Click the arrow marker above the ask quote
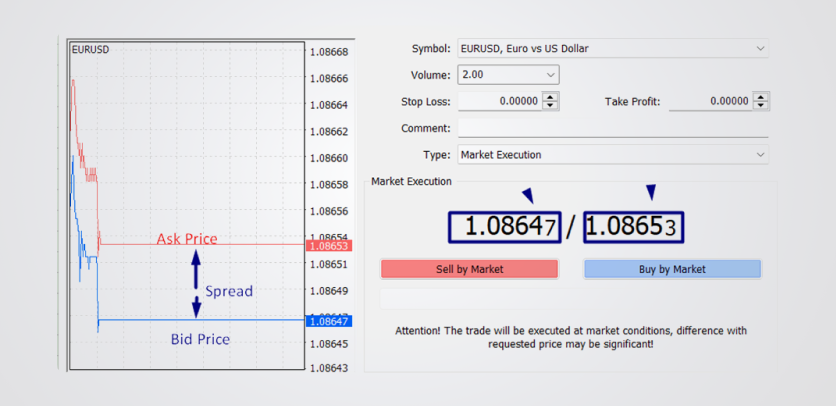The image size is (836, 406). [x=651, y=192]
